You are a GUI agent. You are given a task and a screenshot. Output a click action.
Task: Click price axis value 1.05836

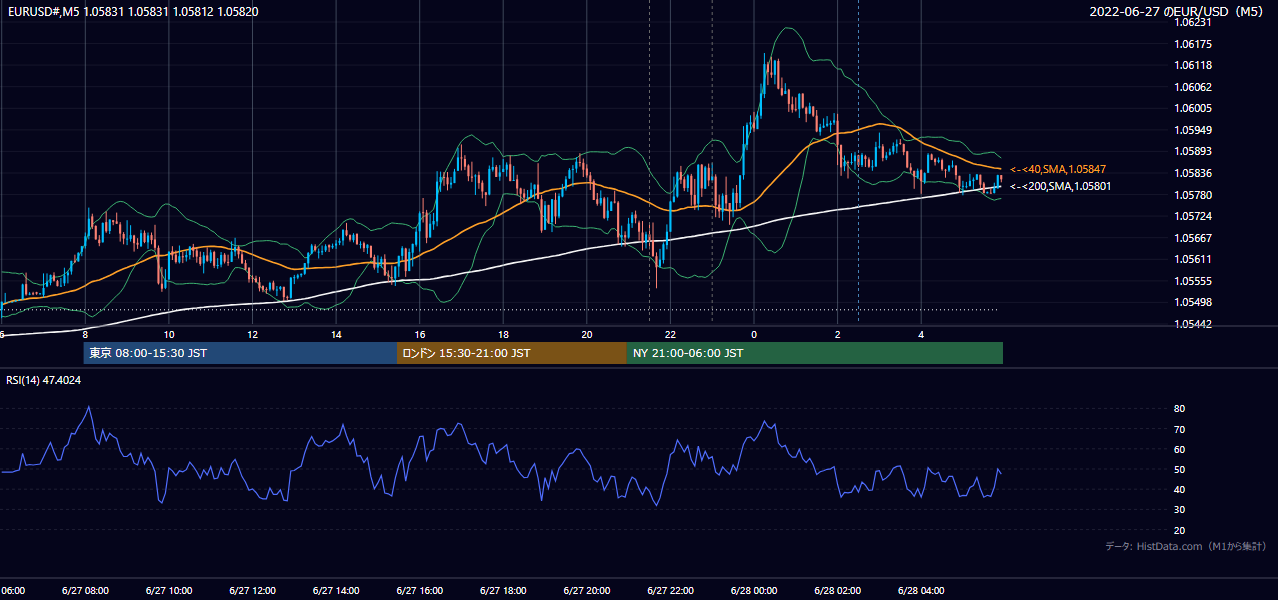[x=1194, y=173]
